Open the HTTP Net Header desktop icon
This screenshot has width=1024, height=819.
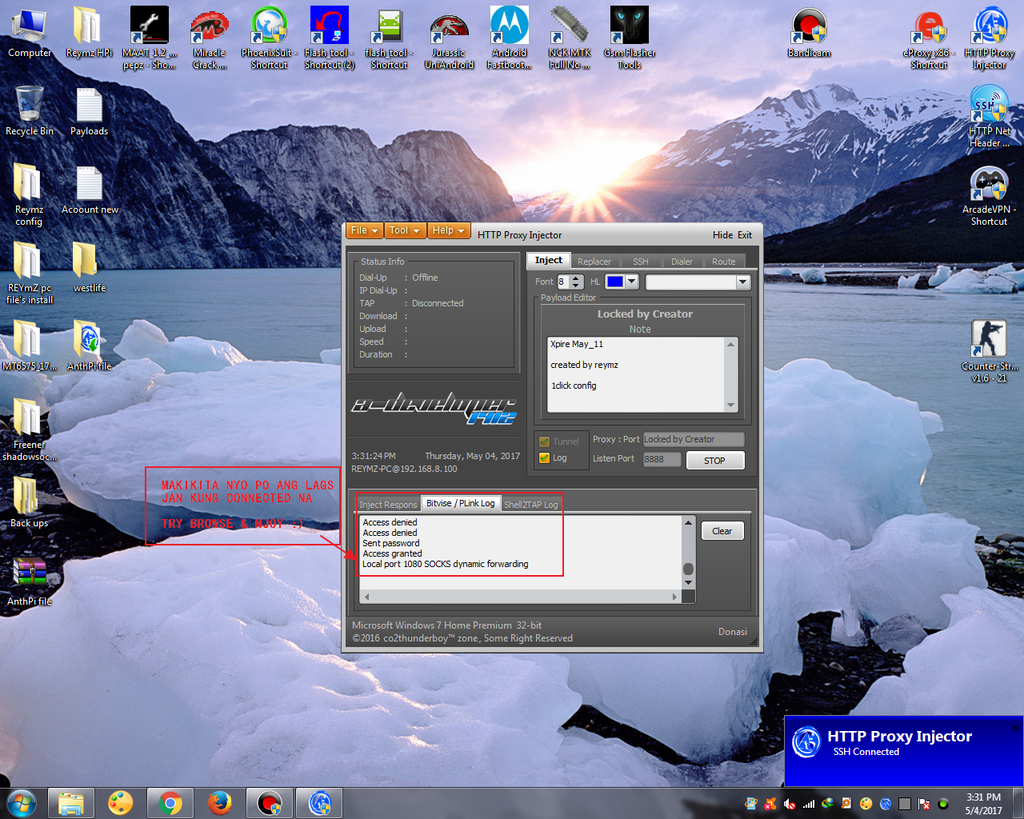(989, 106)
